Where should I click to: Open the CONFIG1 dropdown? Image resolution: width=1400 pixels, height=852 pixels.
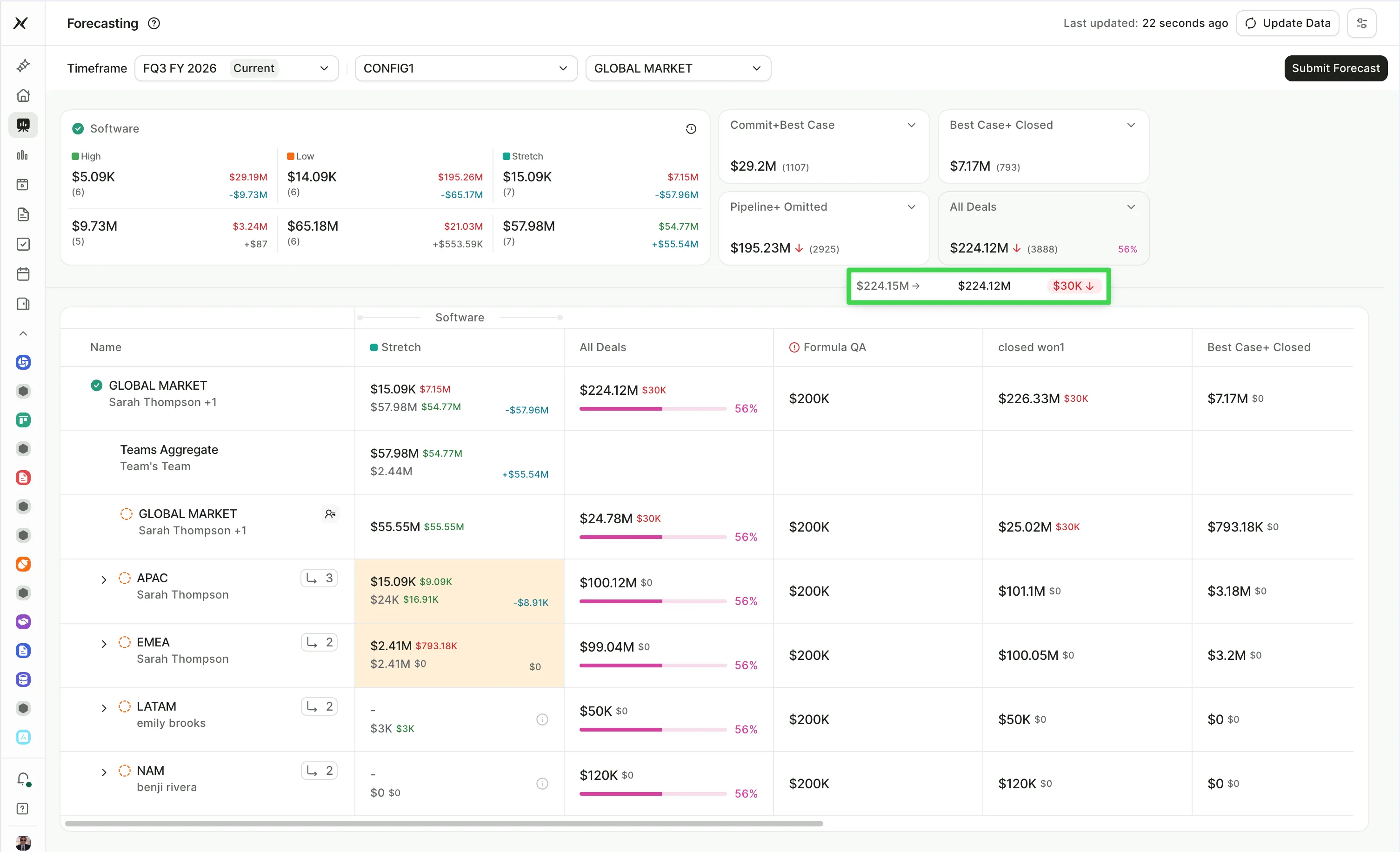point(466,68)
